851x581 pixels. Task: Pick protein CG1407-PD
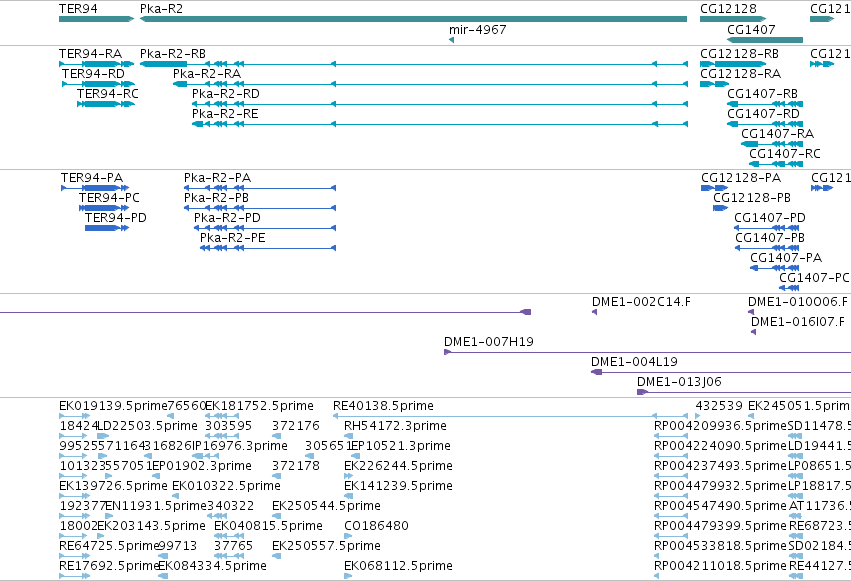tap(766, 228)
